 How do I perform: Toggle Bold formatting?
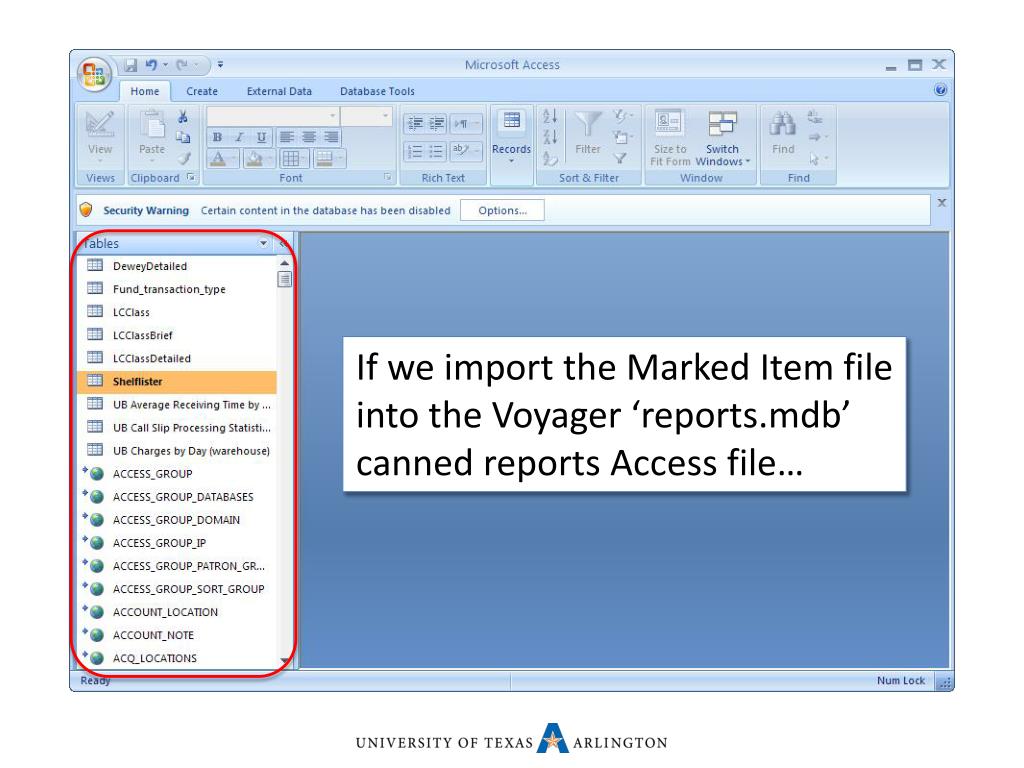coord(217,137)
